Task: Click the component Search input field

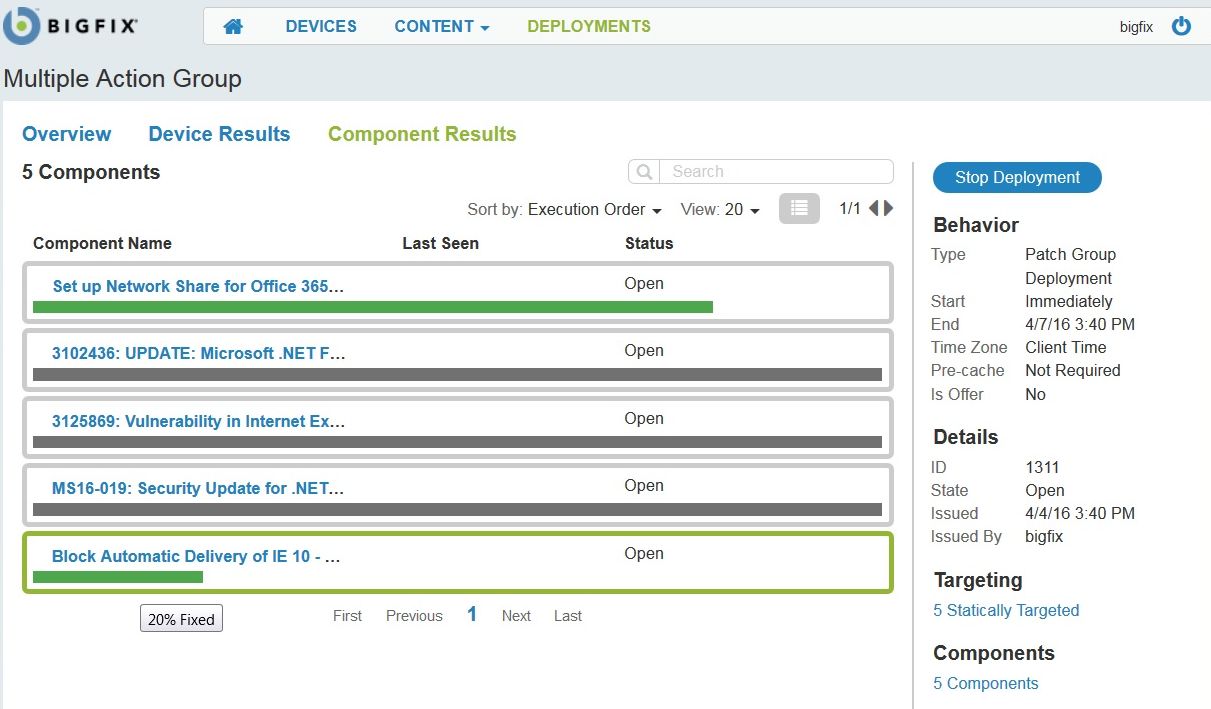Action: coord(776,172)
